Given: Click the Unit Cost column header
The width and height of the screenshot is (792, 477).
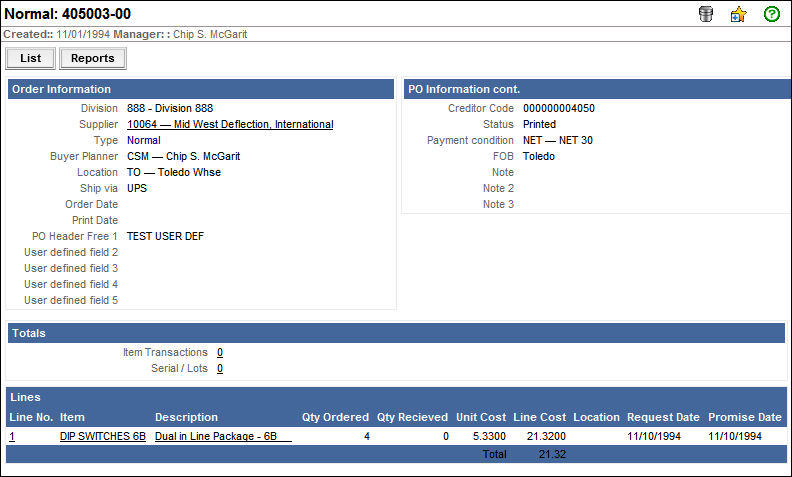Looking at the screenshot, I should click(481, 417).
